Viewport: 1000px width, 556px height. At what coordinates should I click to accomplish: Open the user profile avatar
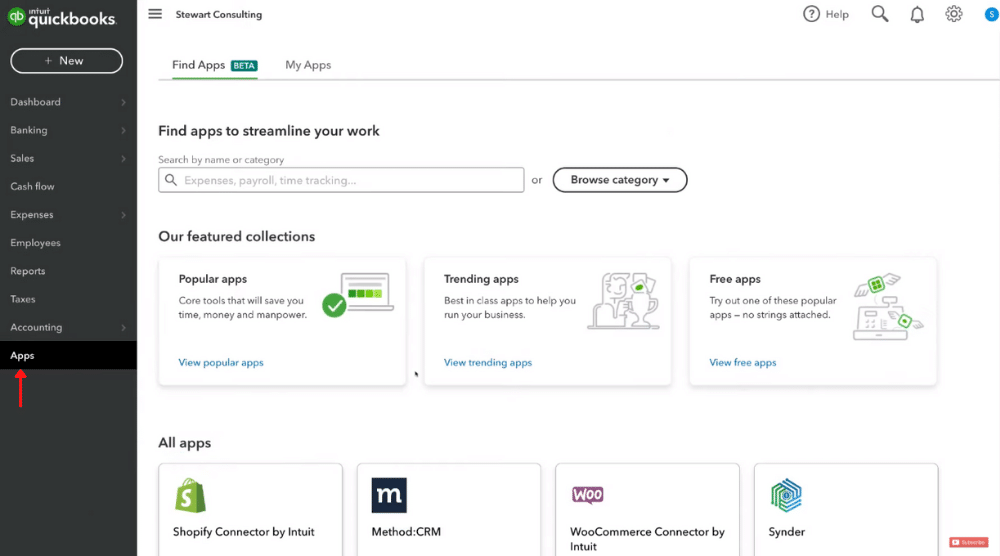[992, 14]
